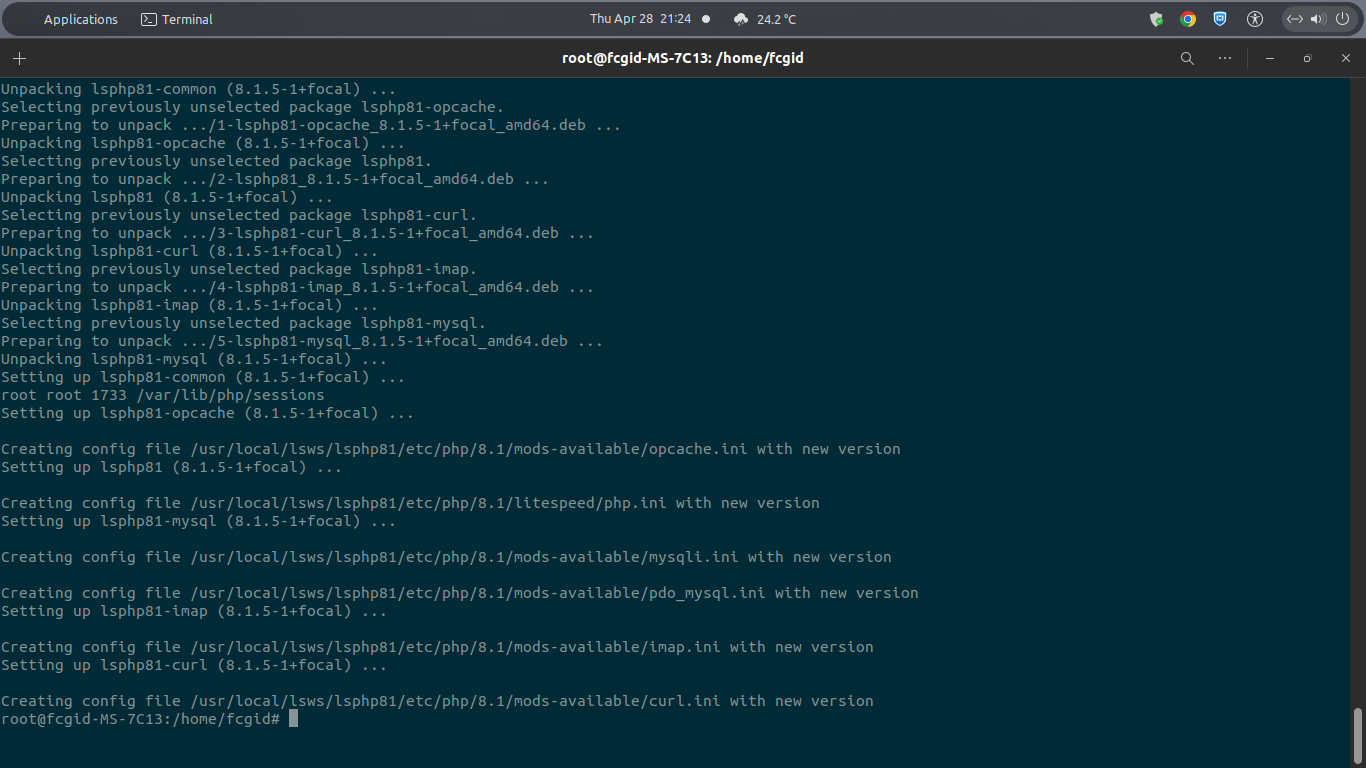The width and height of the screenshot is (1366, 768).
Task: Click 'Preparing to unpack .../5-lsphp81-mysql' line
Action: click(x=302, y=341)
